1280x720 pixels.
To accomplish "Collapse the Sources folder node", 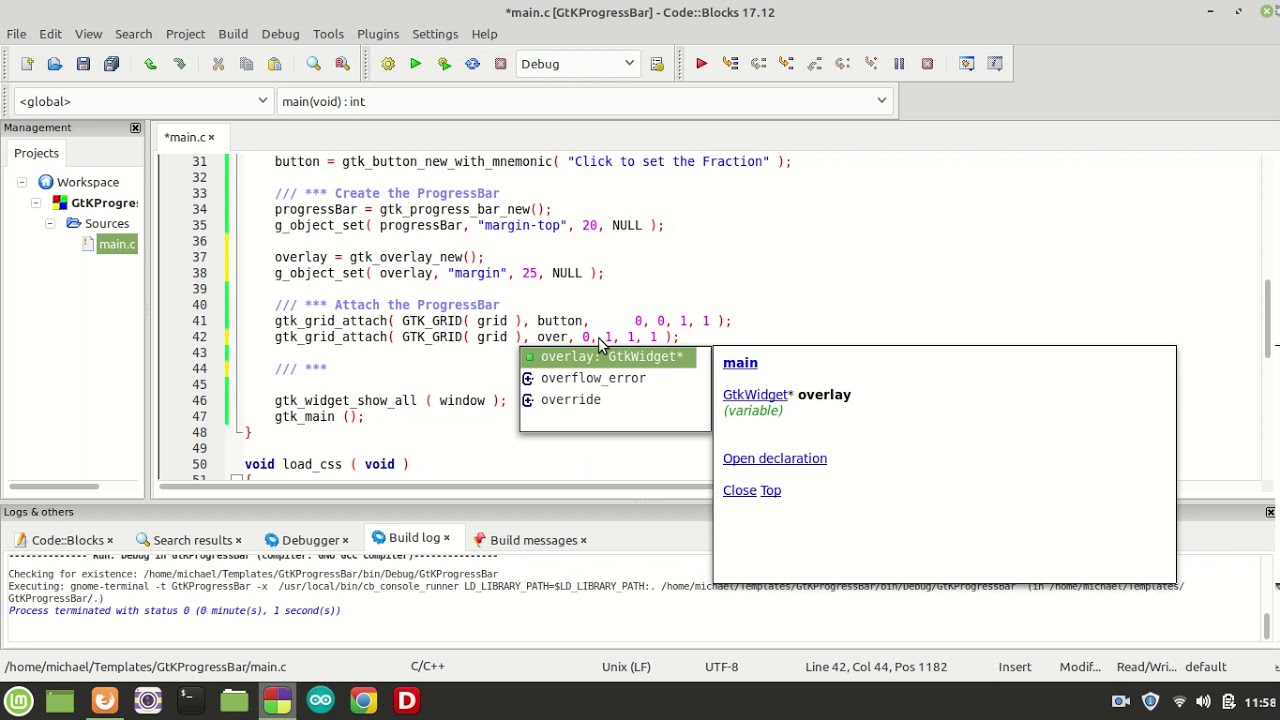I will [50, 224].
